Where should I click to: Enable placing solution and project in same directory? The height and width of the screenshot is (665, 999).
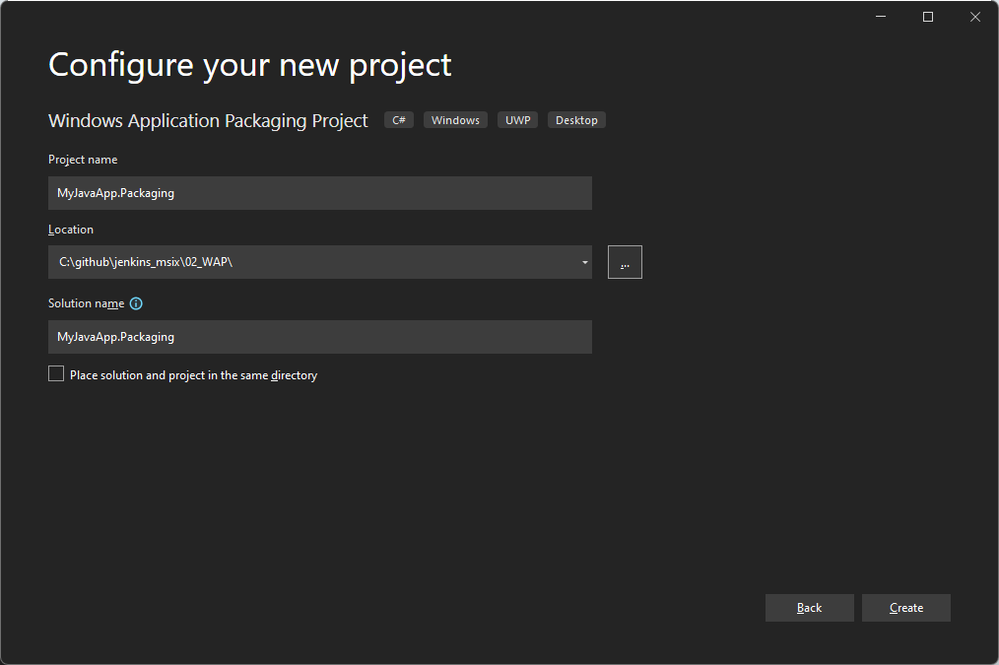[x=56, y=374]
